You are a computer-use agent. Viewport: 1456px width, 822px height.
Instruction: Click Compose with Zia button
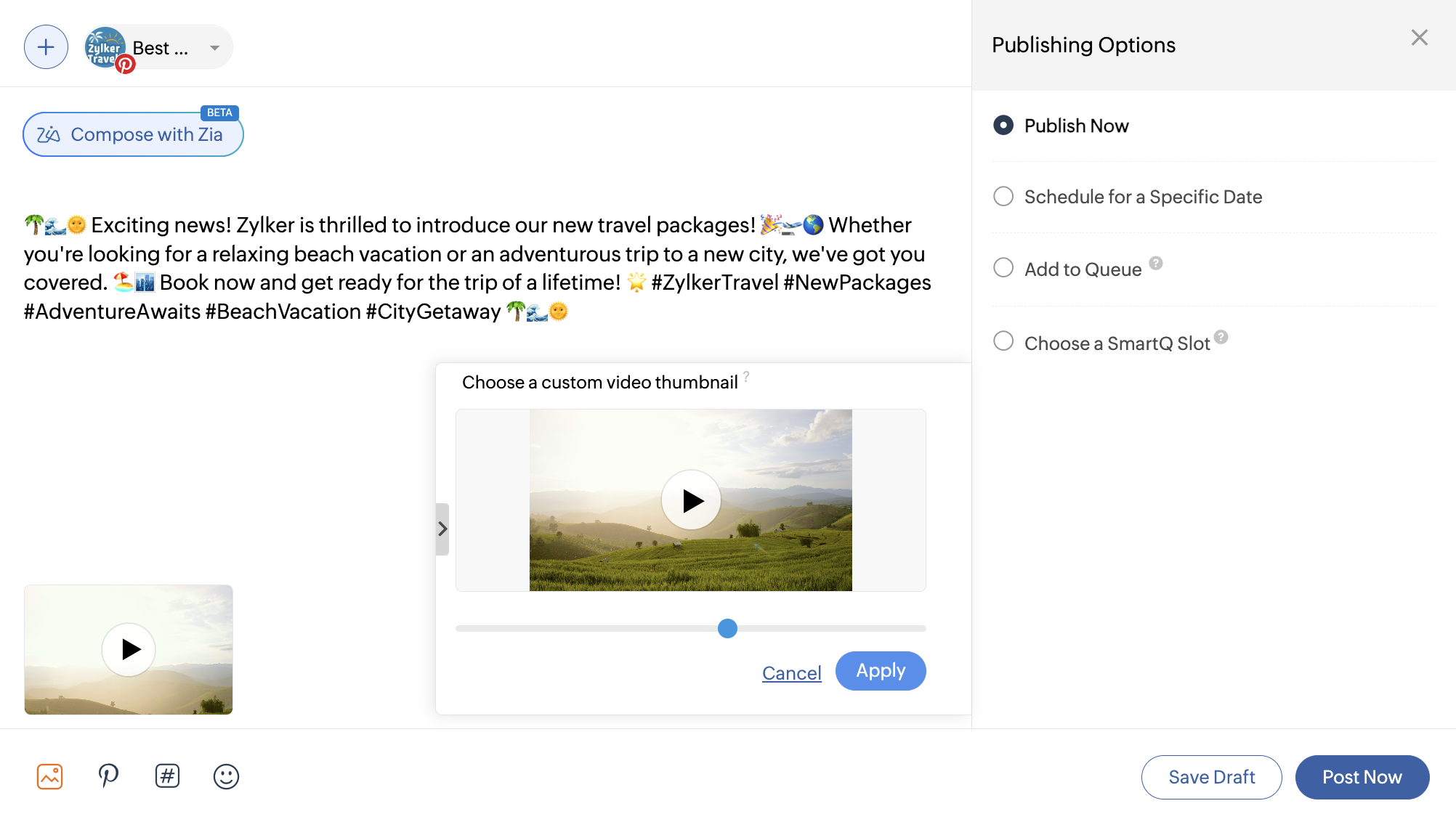coord(133,134)
